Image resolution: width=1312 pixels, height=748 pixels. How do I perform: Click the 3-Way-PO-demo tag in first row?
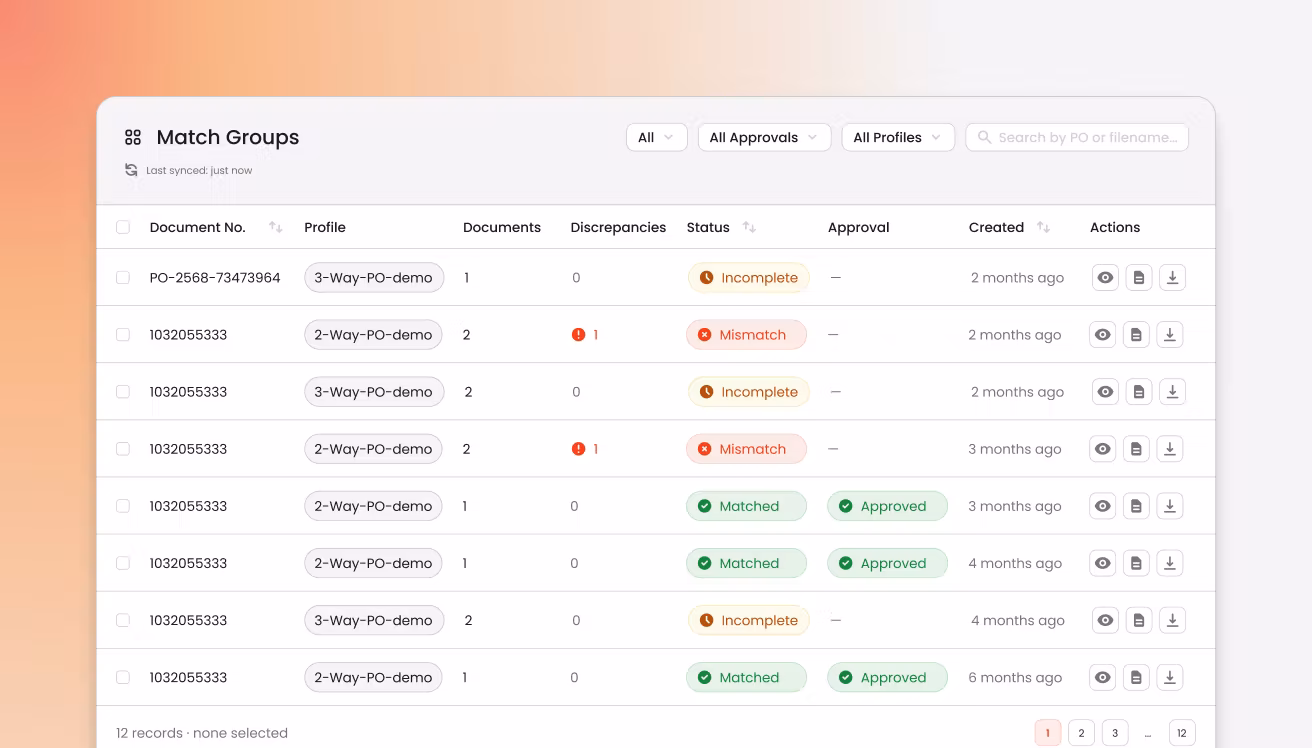coord(374,278)
